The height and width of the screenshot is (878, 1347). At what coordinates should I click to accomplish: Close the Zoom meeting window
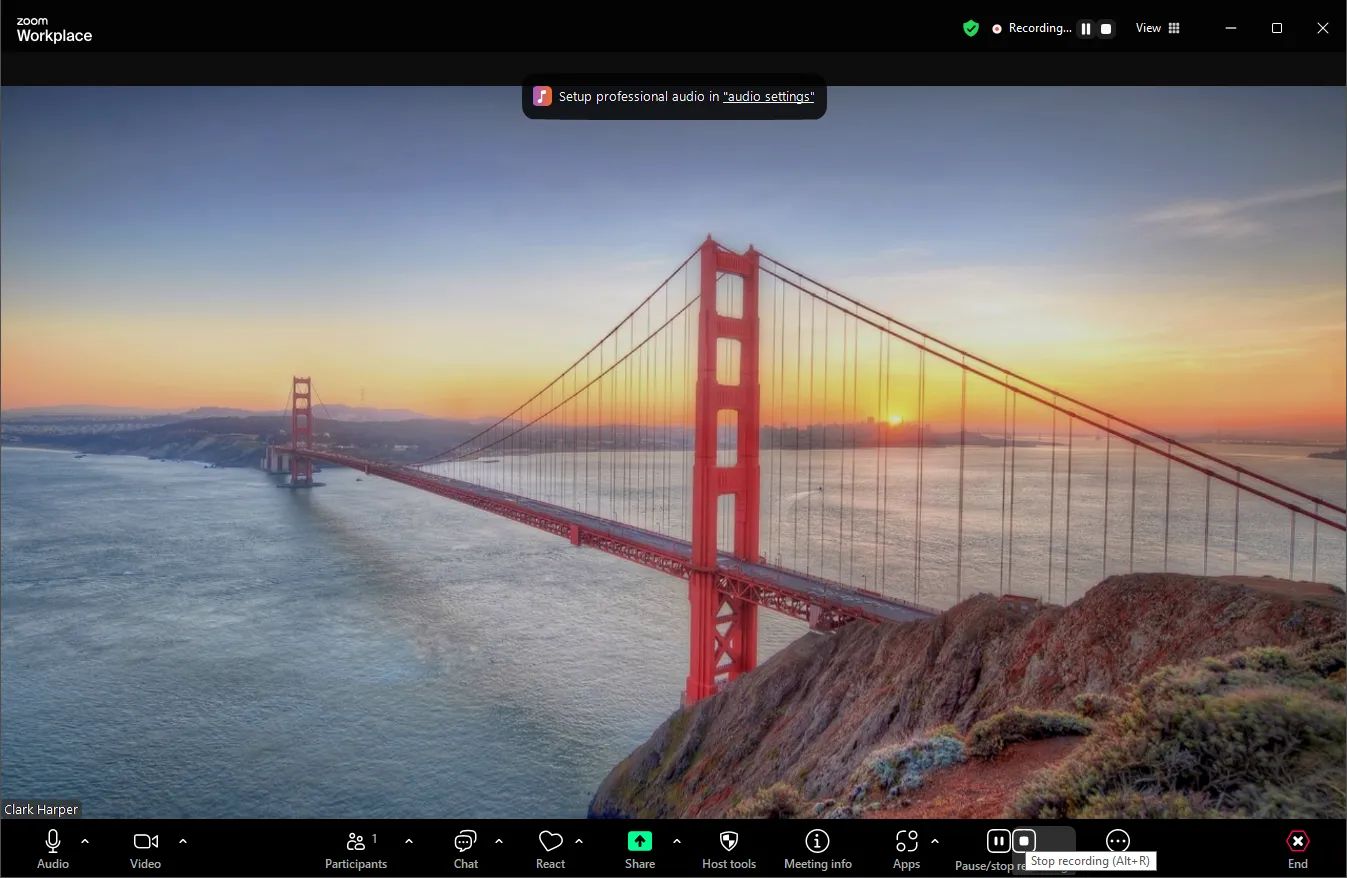[1323, 28]
